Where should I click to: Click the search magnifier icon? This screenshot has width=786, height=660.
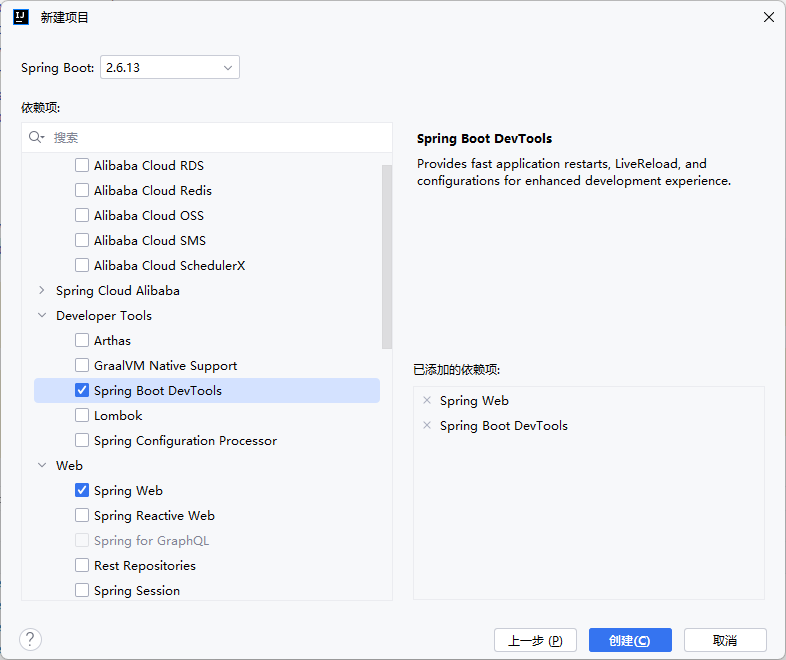(x=36, y=137)
